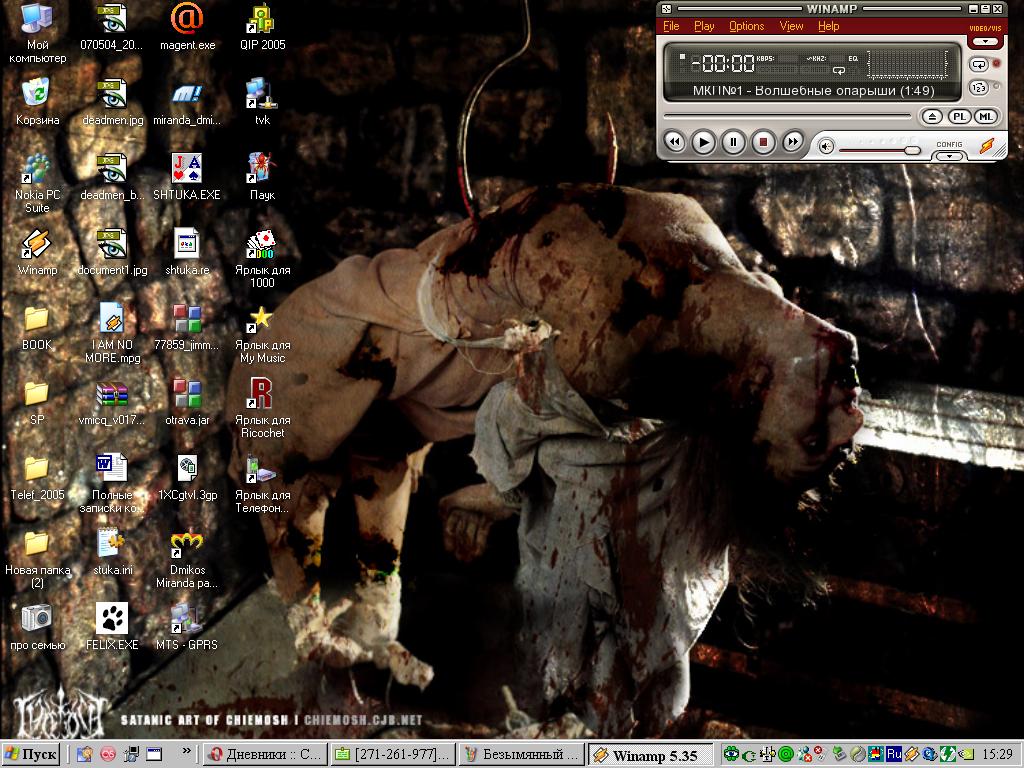
Task: Select the QIP 2005 shortcut
Action: click(x=263, y=27)
